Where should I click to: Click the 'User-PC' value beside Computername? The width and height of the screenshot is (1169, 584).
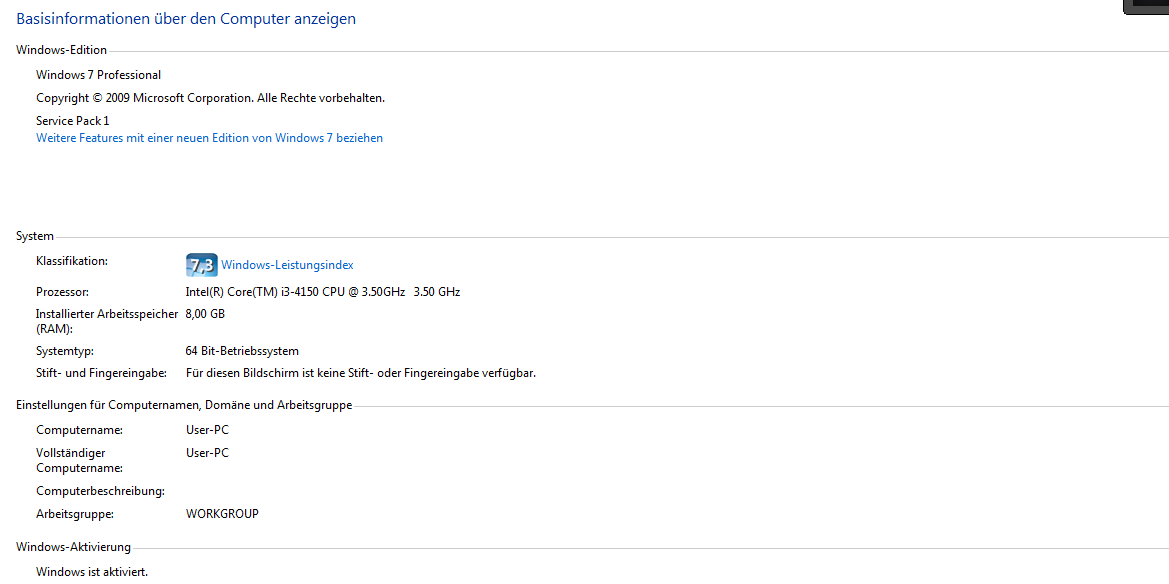pos(207,430)
